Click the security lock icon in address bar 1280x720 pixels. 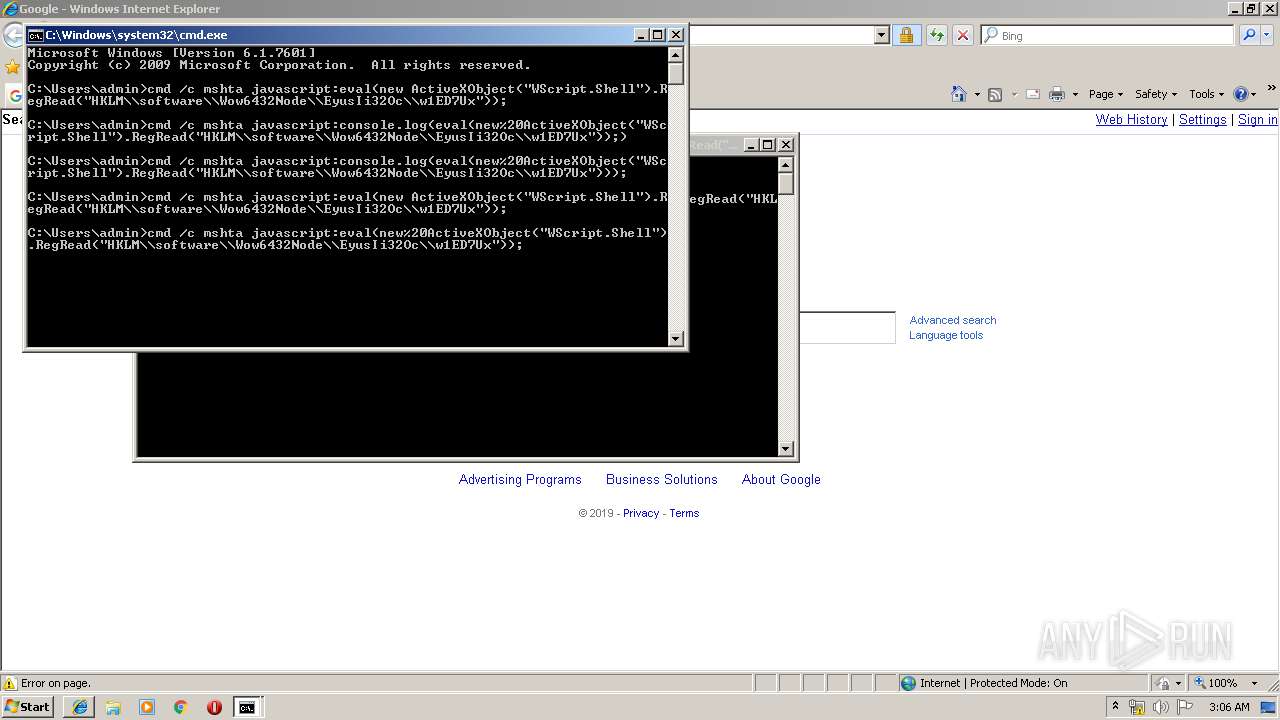point(906,35)
